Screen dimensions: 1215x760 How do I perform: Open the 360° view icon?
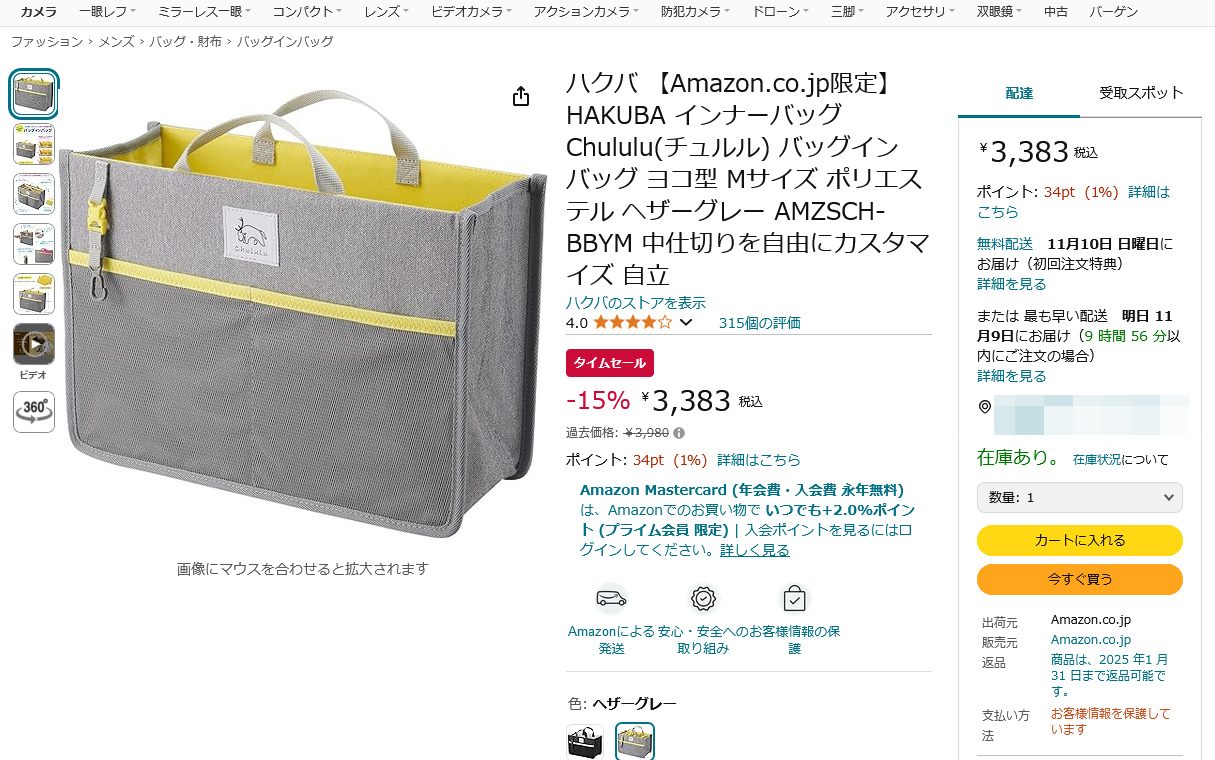point(34,411)
